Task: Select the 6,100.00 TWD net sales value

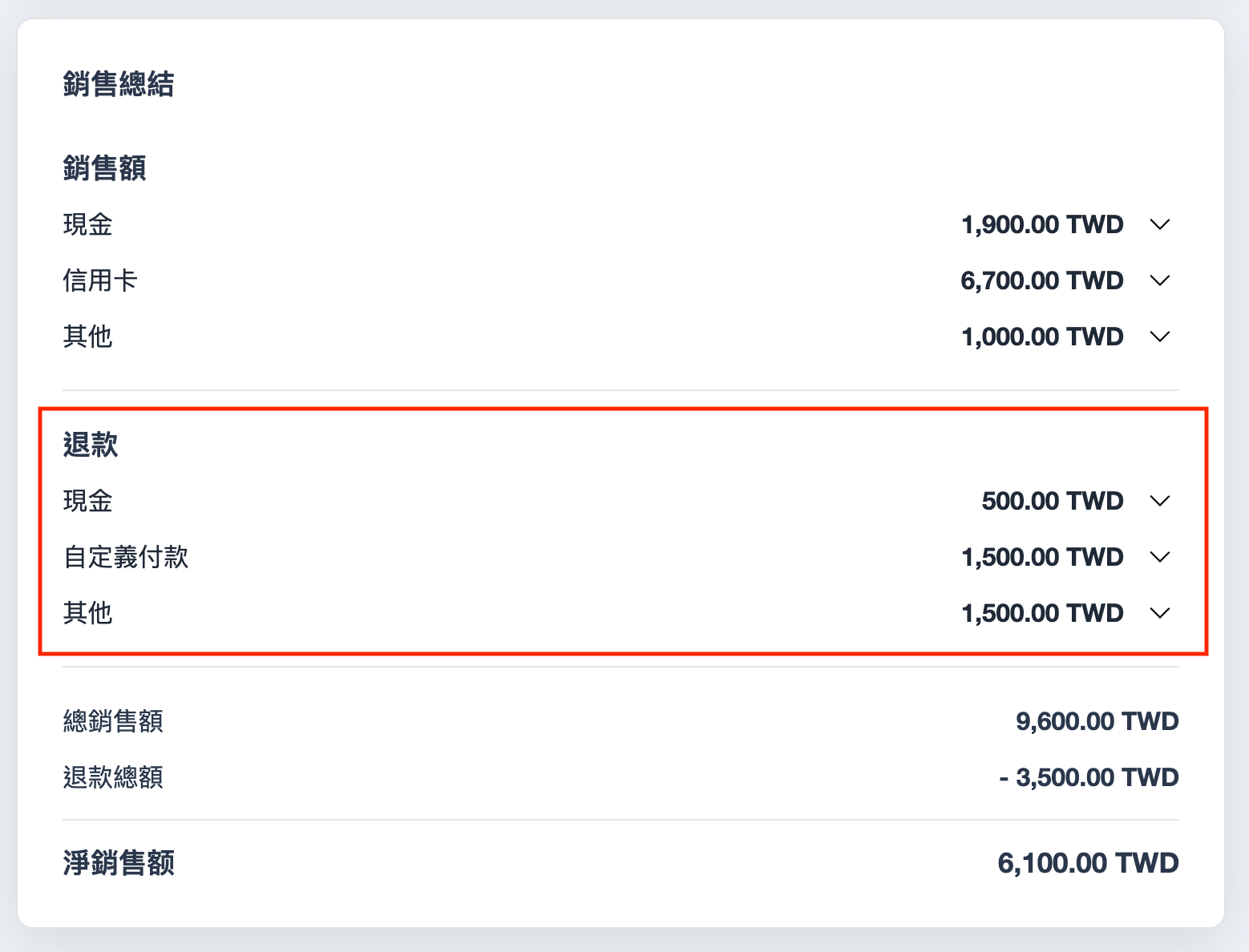Action: pyautogui.click(x=1088, y=863)
